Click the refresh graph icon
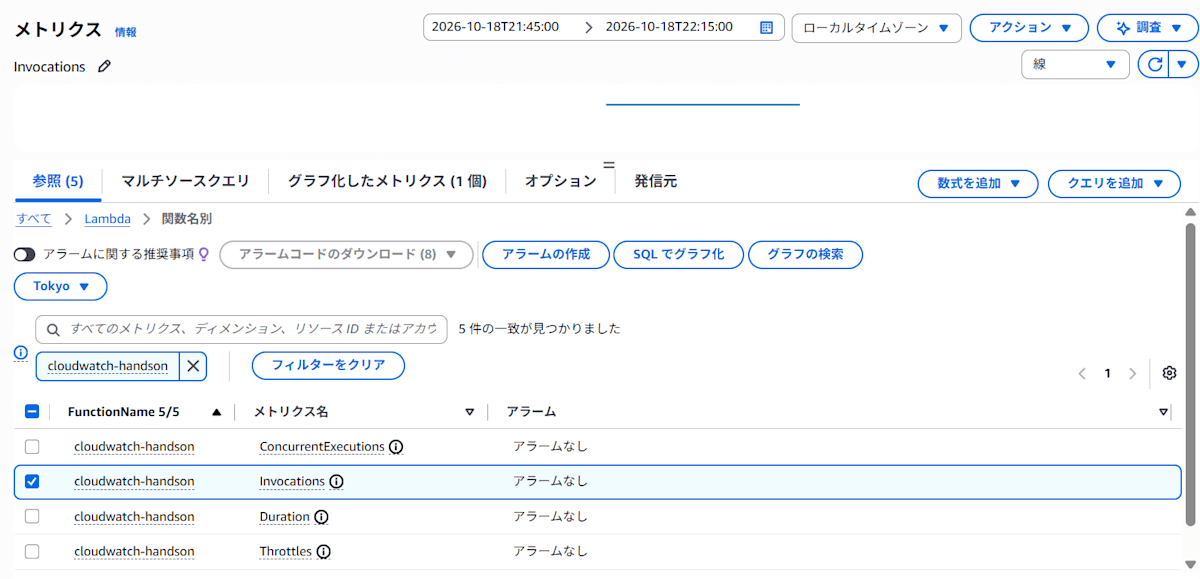 click(x=1155, y=64)
